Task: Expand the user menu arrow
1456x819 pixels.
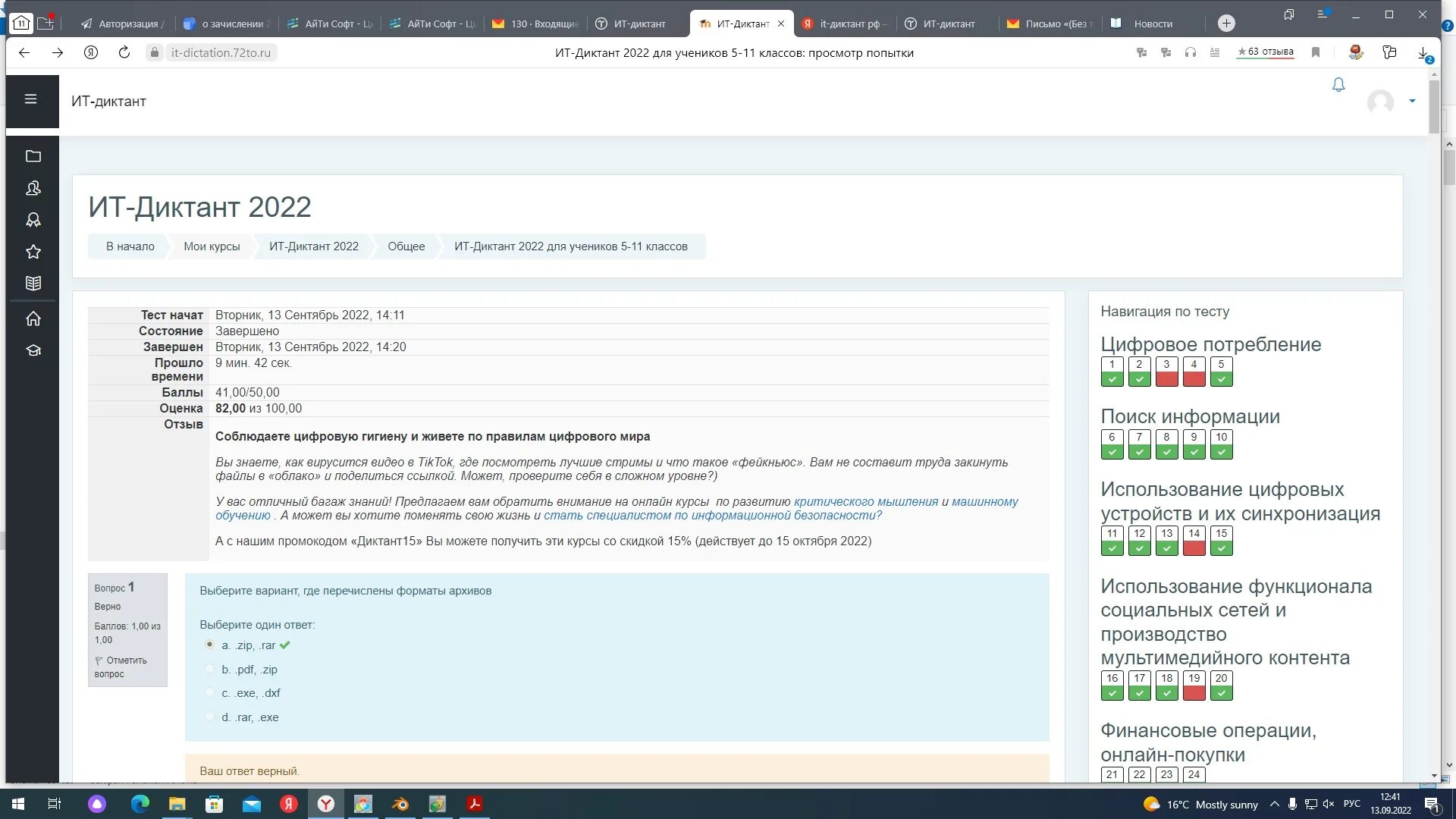Action: coord(1412,101)
